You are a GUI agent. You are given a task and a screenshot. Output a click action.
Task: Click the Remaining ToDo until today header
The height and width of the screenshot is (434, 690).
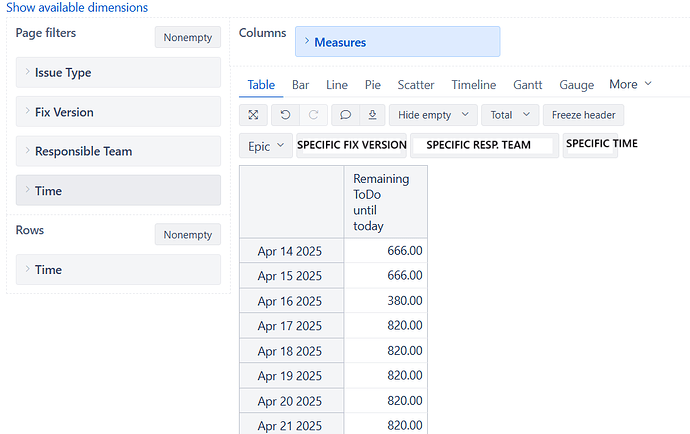[384, 201]
